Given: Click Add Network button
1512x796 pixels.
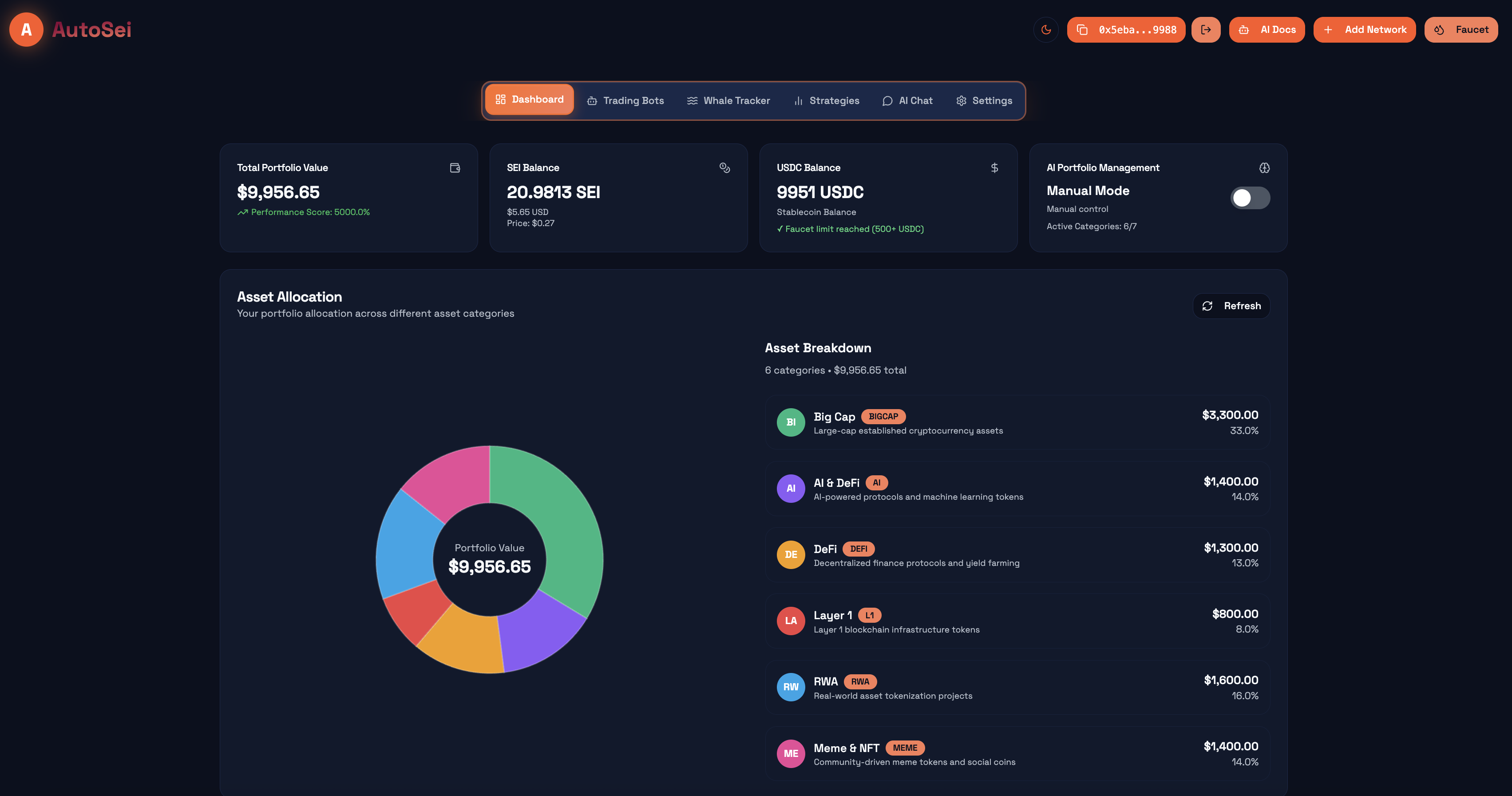Looking at the screenshot, I should click(1364, 29).
